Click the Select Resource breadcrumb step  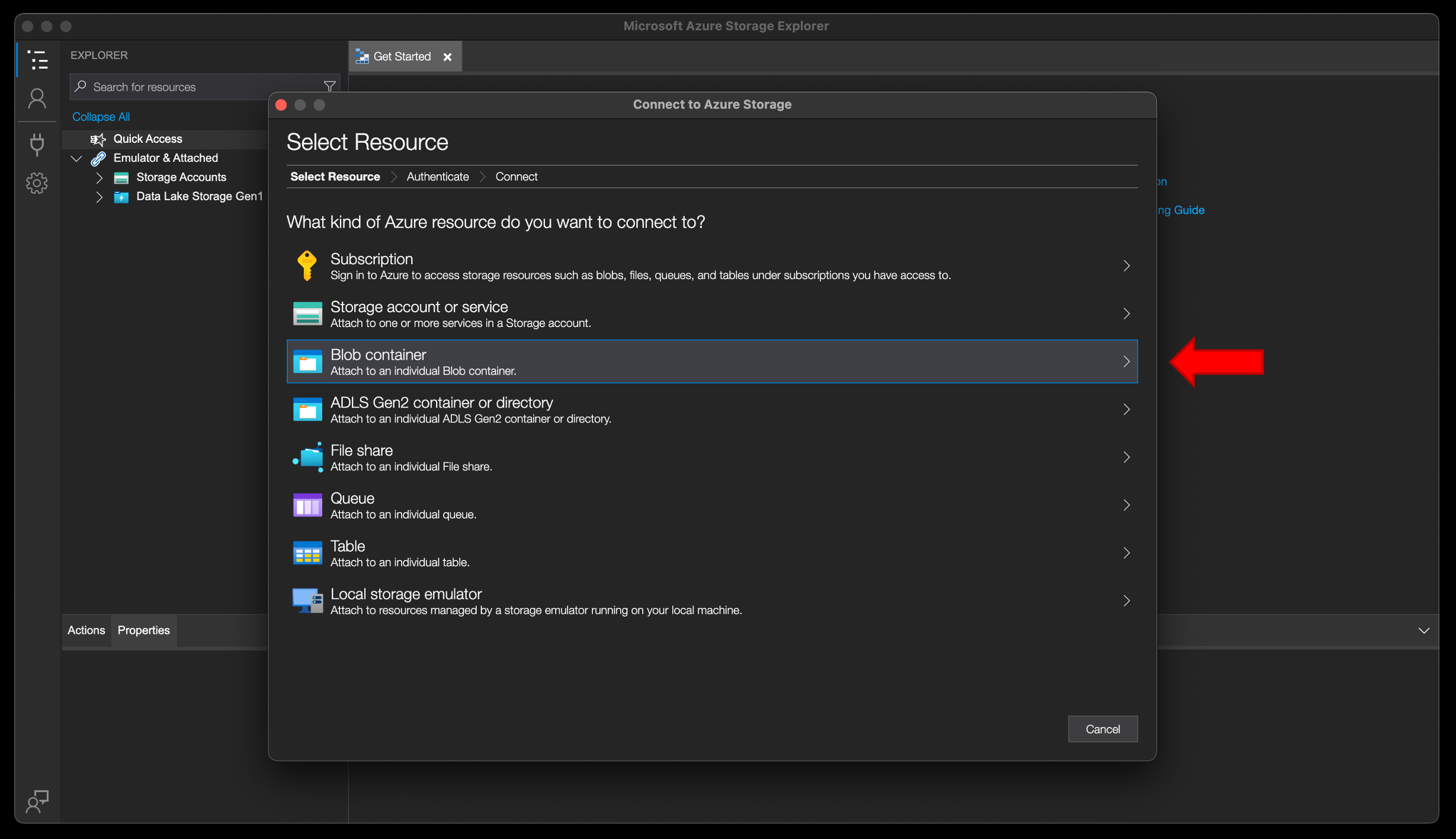(x=335, y=177)
